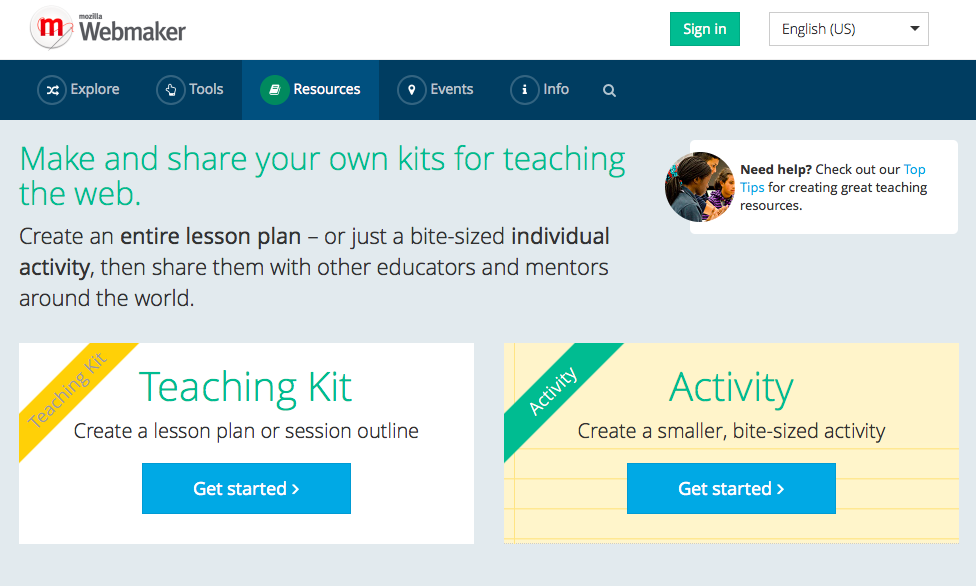Click Get started under Teaching Kit
Image resolution: width=976 pixels, height=586 pixels.
click(x=246, y=488)
